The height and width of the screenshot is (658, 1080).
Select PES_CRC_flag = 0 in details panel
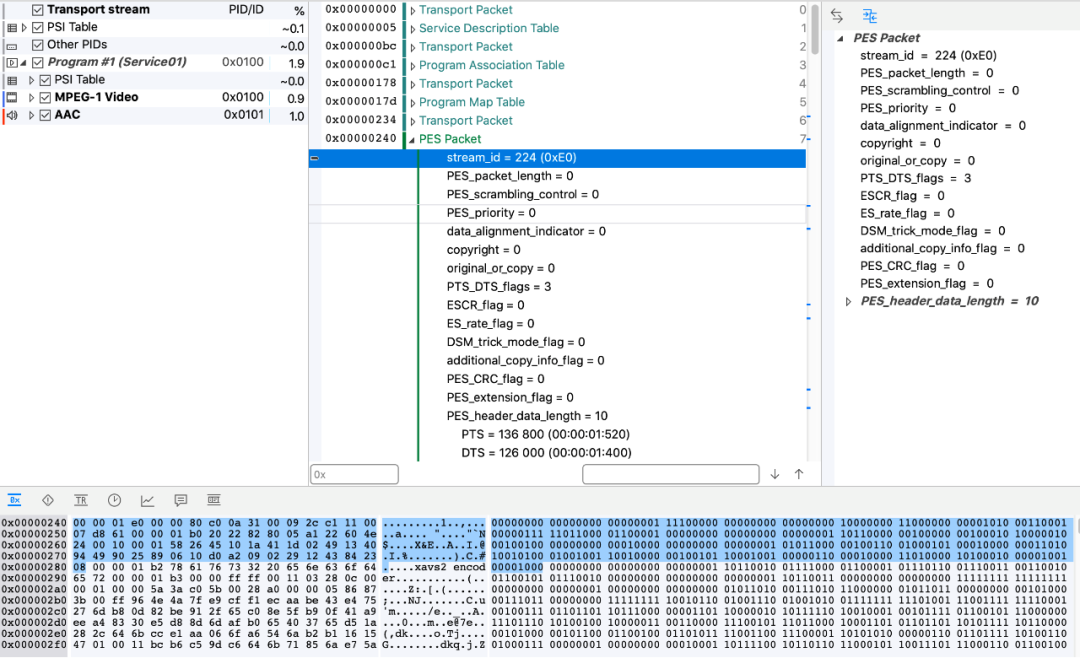click(x=912, y=266)
